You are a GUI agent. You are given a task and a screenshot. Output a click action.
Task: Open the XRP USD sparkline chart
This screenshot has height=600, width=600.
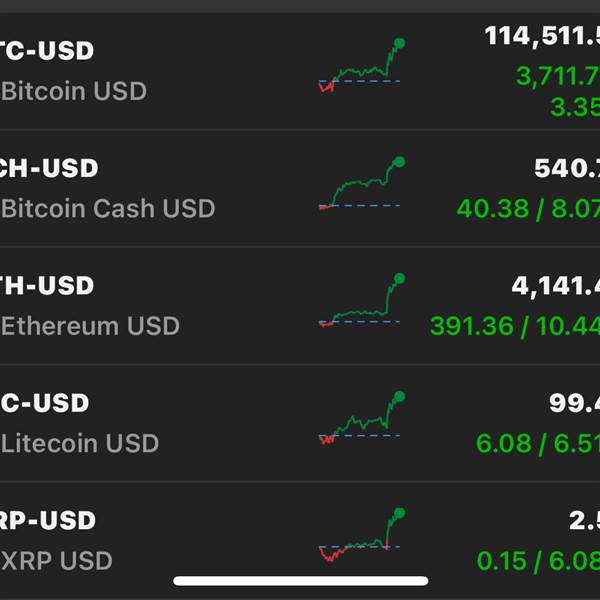tap(360, 534)
